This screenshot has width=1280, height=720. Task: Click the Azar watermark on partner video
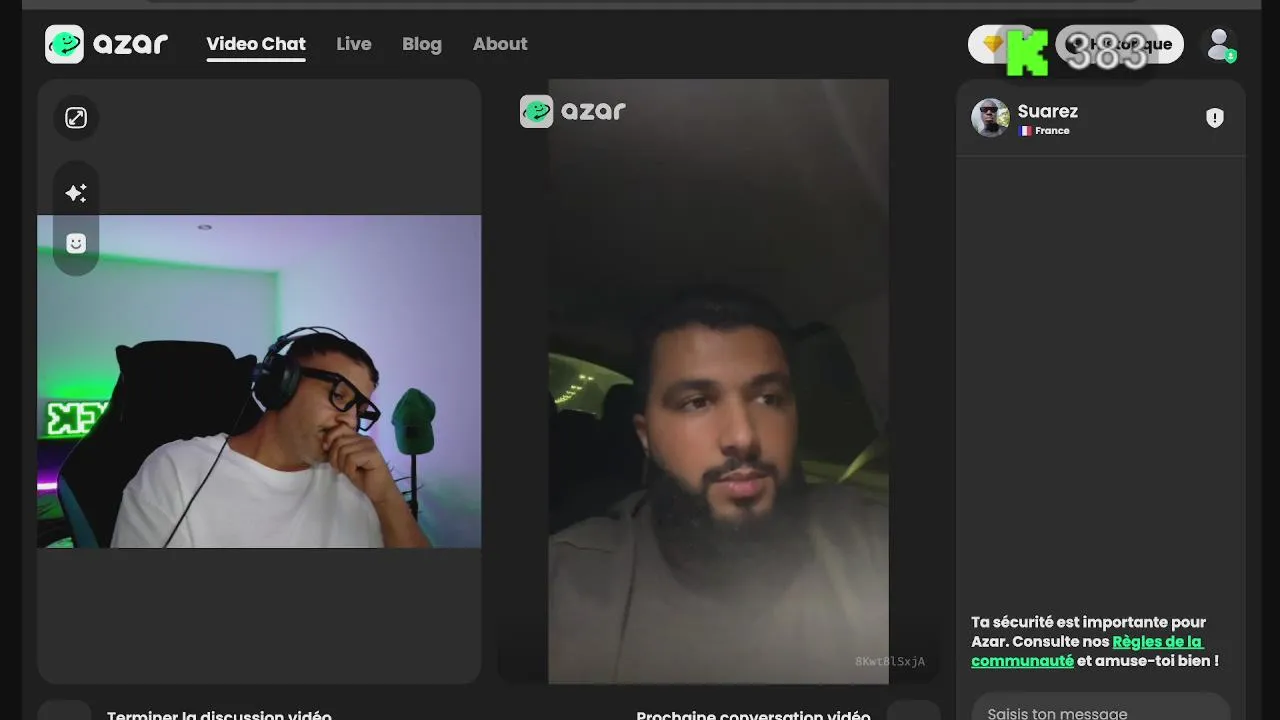click(x=573, y=111)
